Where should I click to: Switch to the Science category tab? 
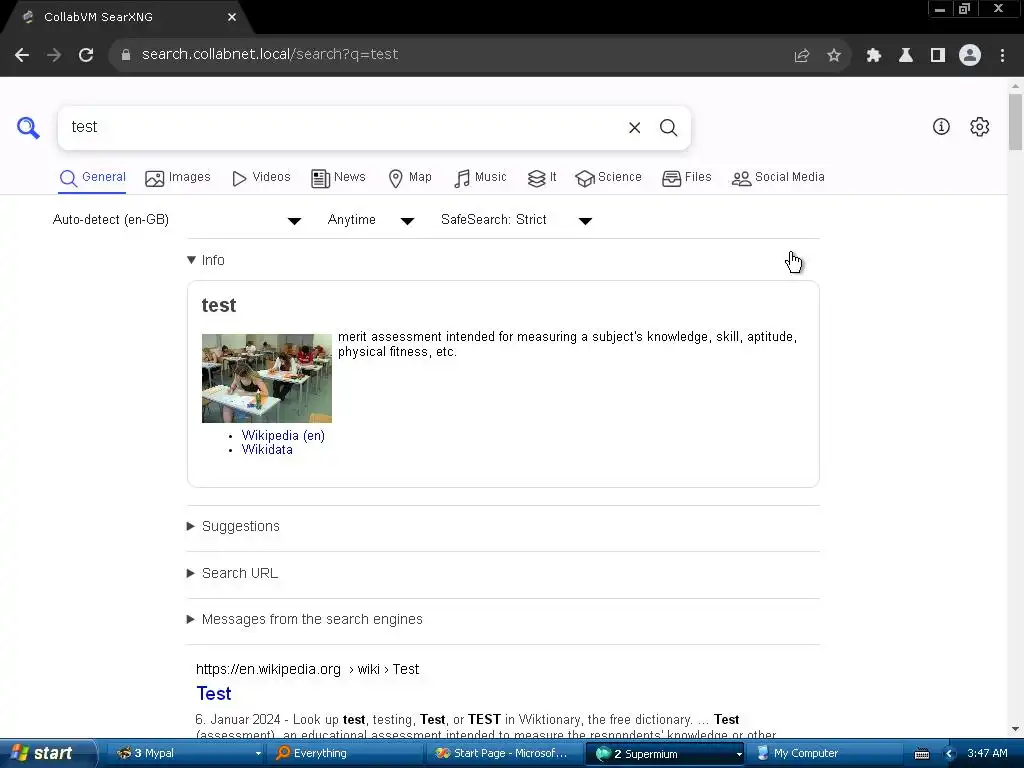[x=608, y=178]
